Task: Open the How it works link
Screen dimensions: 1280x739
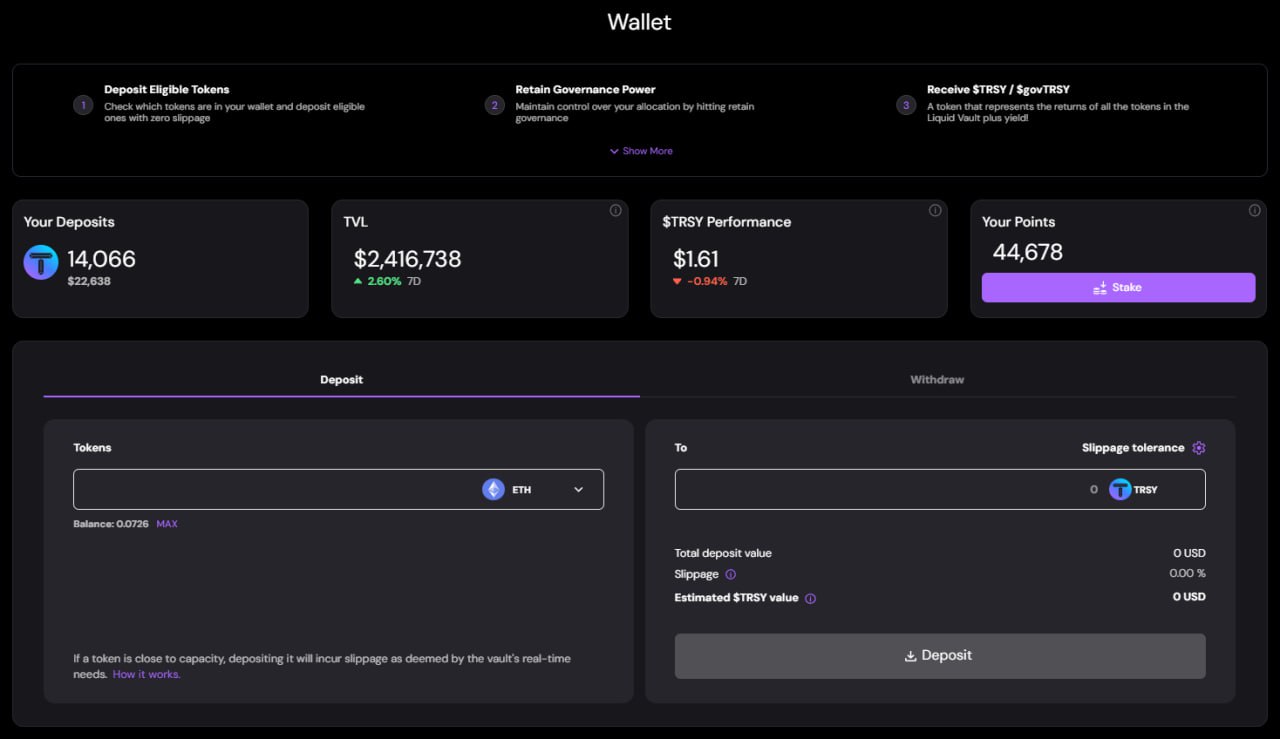Action: point(147,674)
